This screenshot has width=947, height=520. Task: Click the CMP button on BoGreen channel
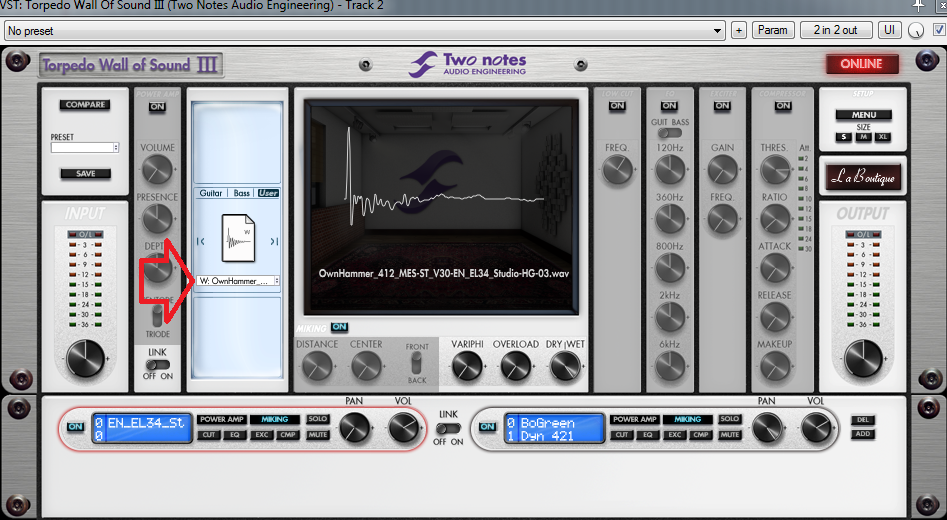(701, 435)
